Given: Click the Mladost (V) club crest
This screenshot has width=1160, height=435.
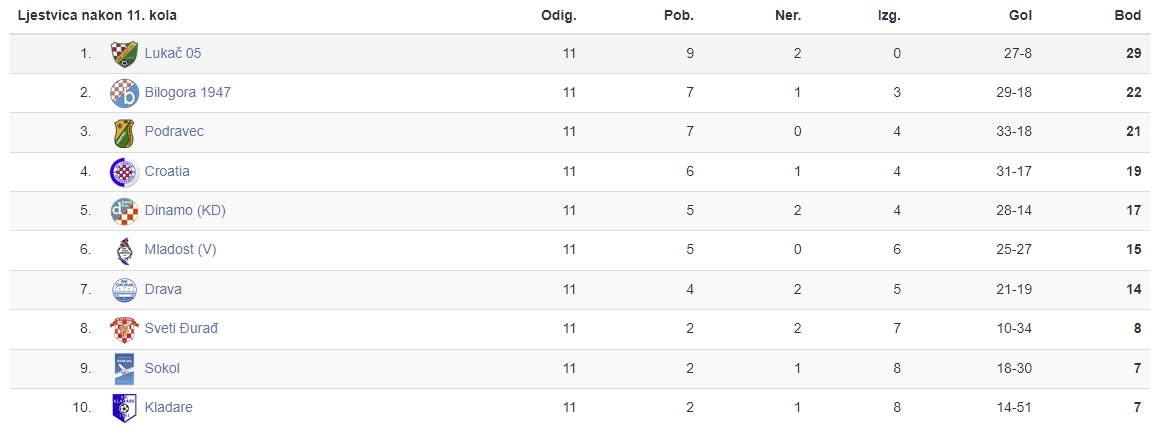Looking at the screenshot, I should [x=124, y=250].
